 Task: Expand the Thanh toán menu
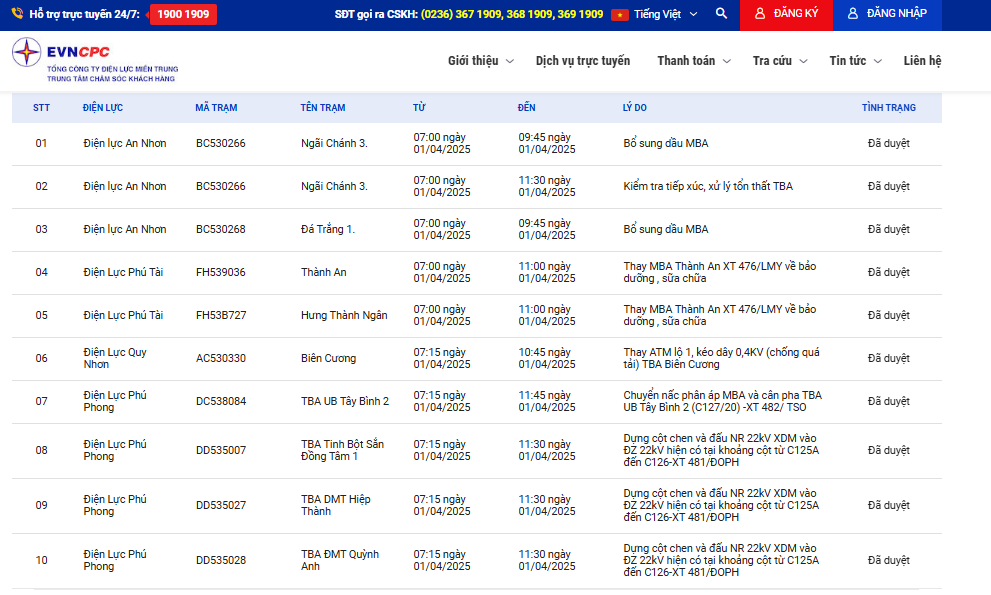coord(693,61)
